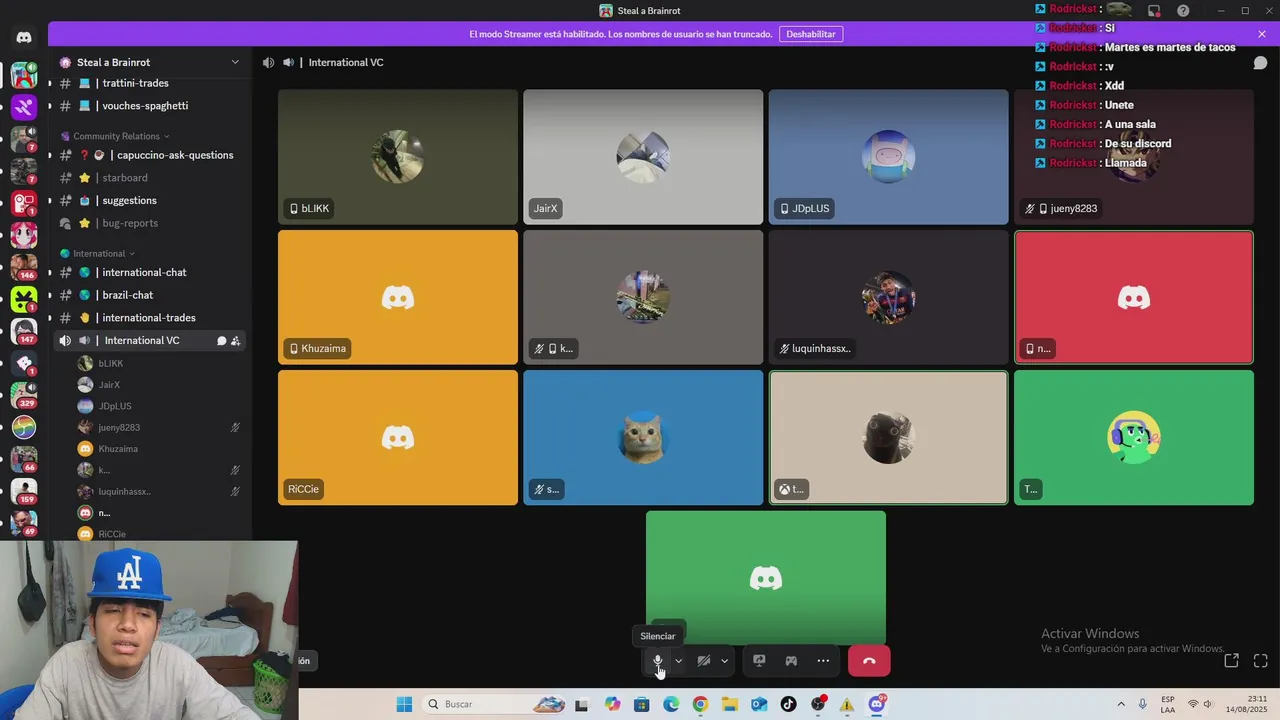This screenshot has width=1280, height=720.
Task: Collapse the International category
Action: [x=98, y=254]
